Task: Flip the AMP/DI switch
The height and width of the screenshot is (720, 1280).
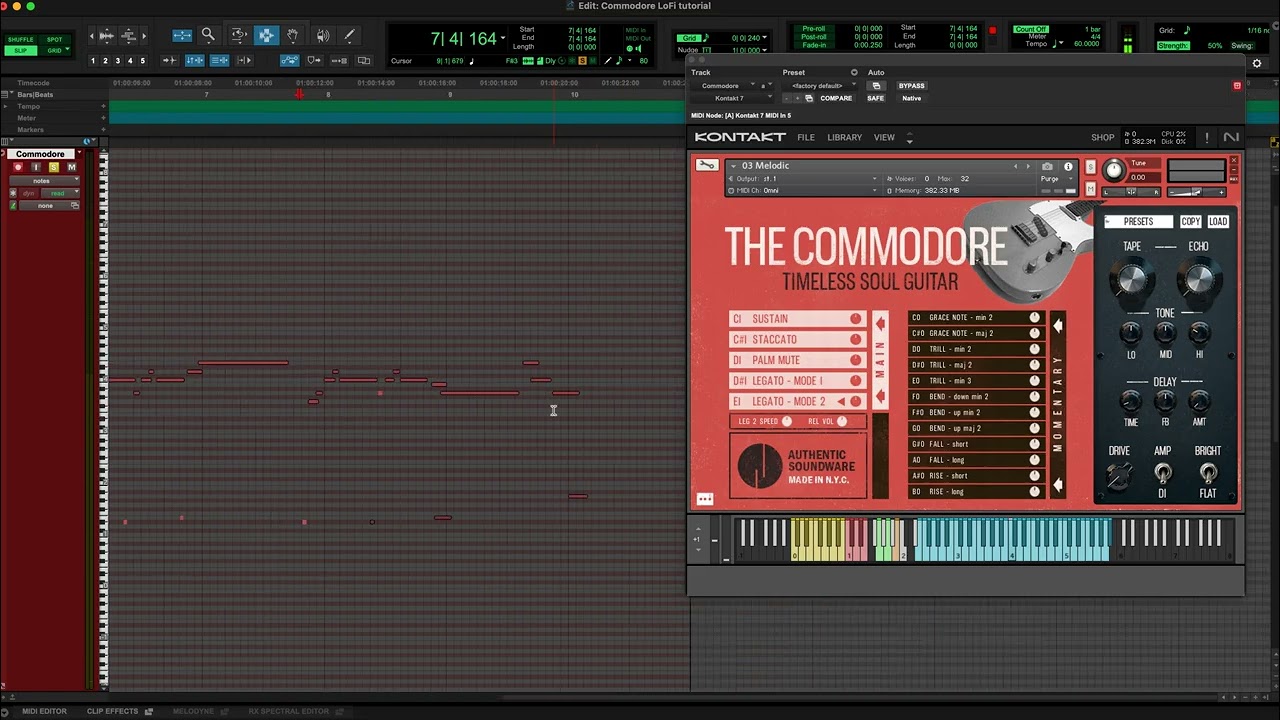Action: pyautogui.click(x=1162, y=473)
